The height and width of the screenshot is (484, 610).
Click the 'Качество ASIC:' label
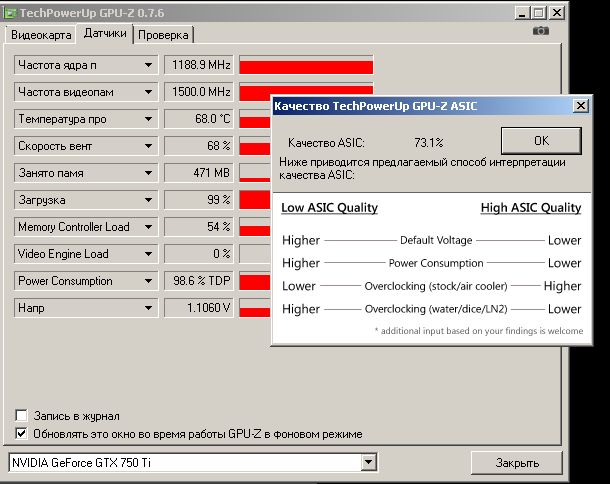pyautogui.click(x=326, y=143)
